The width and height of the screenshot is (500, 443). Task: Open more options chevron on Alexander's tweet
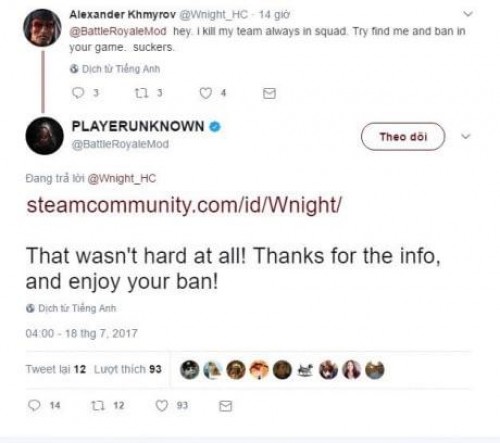(x=468, y=14)
